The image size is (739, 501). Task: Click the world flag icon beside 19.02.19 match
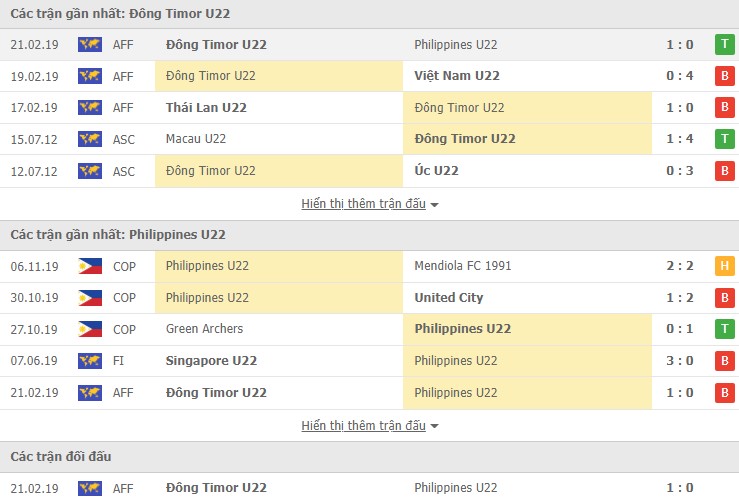[x=90, y=76]
